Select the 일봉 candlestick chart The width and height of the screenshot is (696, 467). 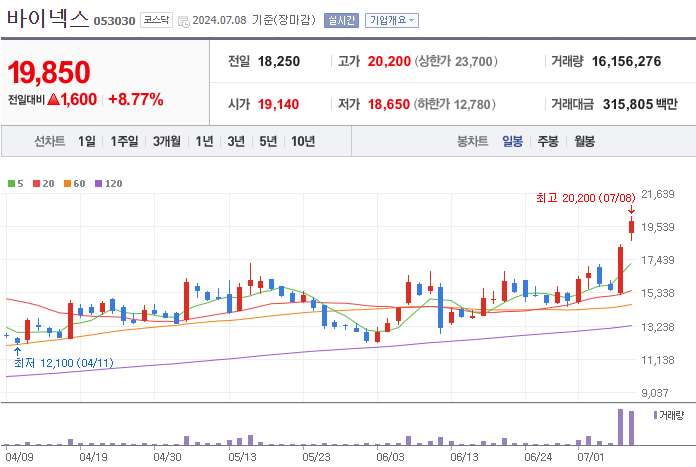click(x=512, y=141)
